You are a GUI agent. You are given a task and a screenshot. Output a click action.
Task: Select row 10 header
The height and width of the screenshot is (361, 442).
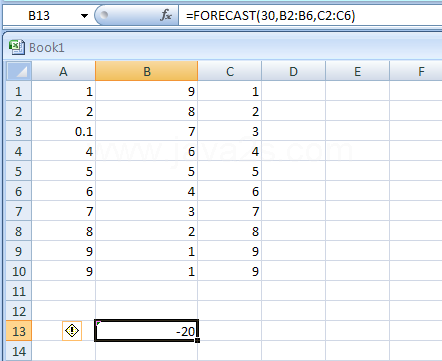[x=19, y=271]
